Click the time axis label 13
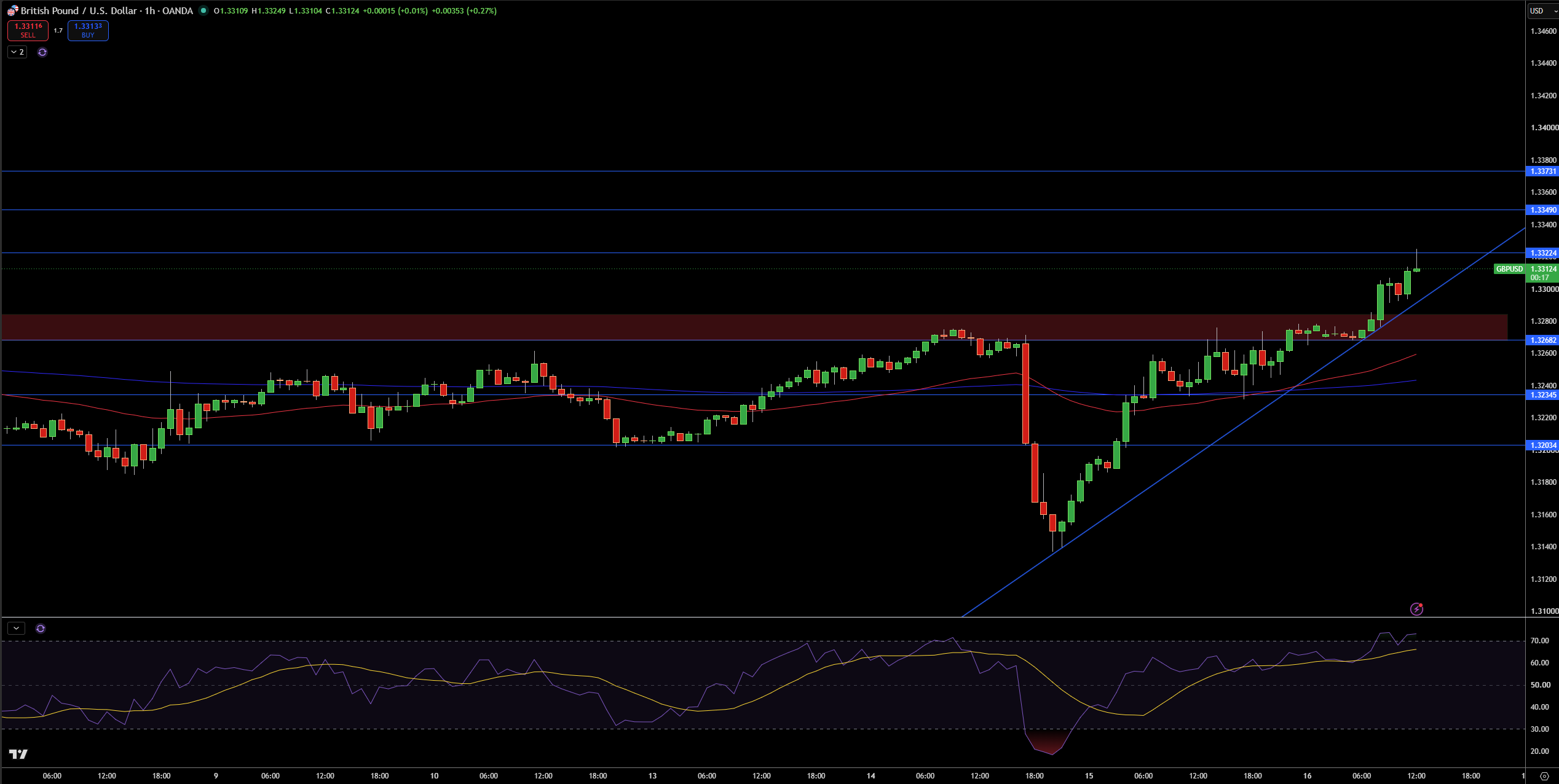 coord(652,776)
